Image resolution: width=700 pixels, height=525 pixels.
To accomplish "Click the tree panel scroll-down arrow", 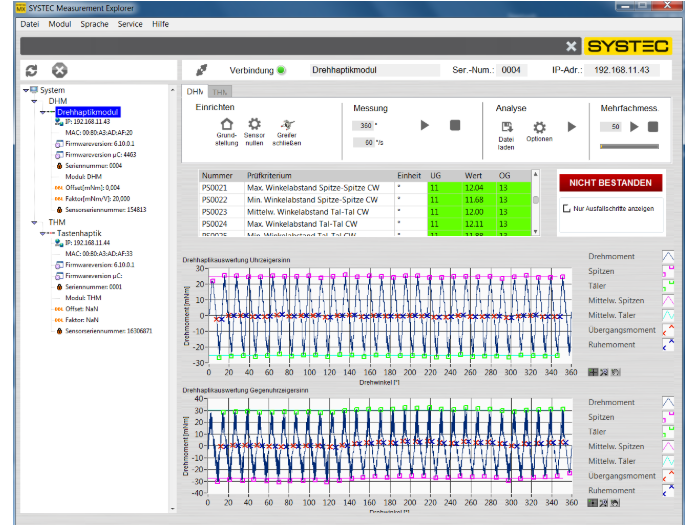I will click(173, 508).
